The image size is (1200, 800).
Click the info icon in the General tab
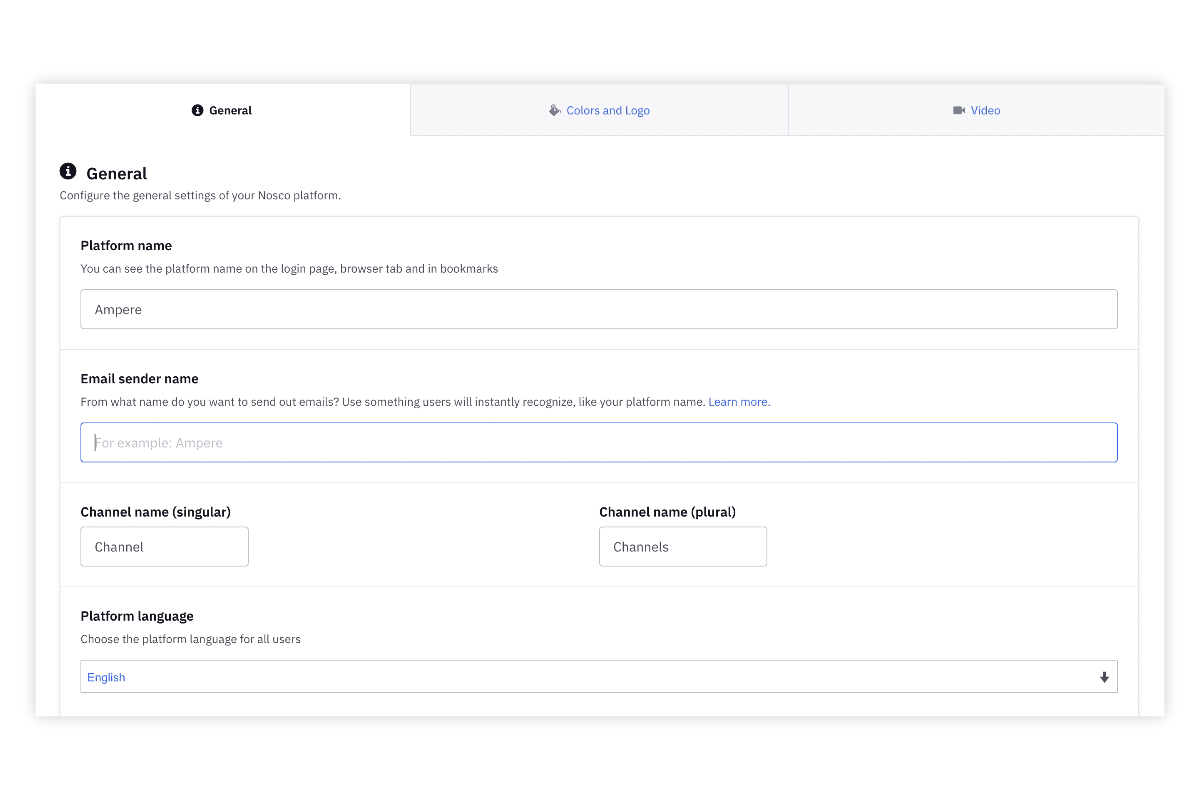197,110
